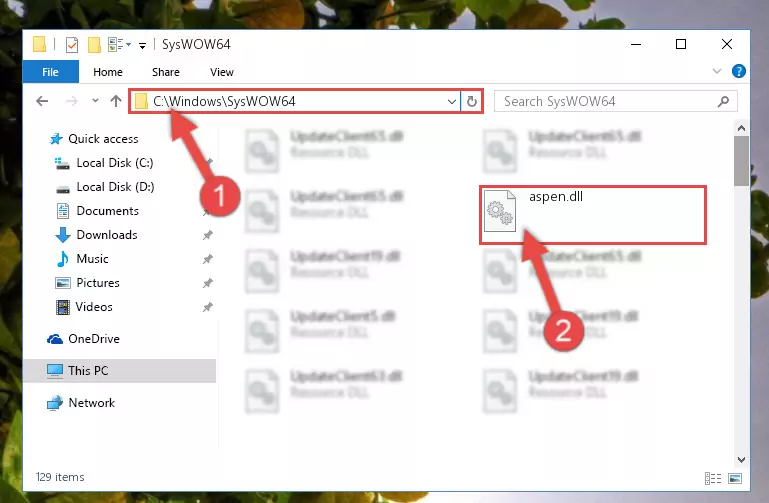Select OneDrive in navigation pane
Viewport: 769px width, 503px height.
point(94,339)
